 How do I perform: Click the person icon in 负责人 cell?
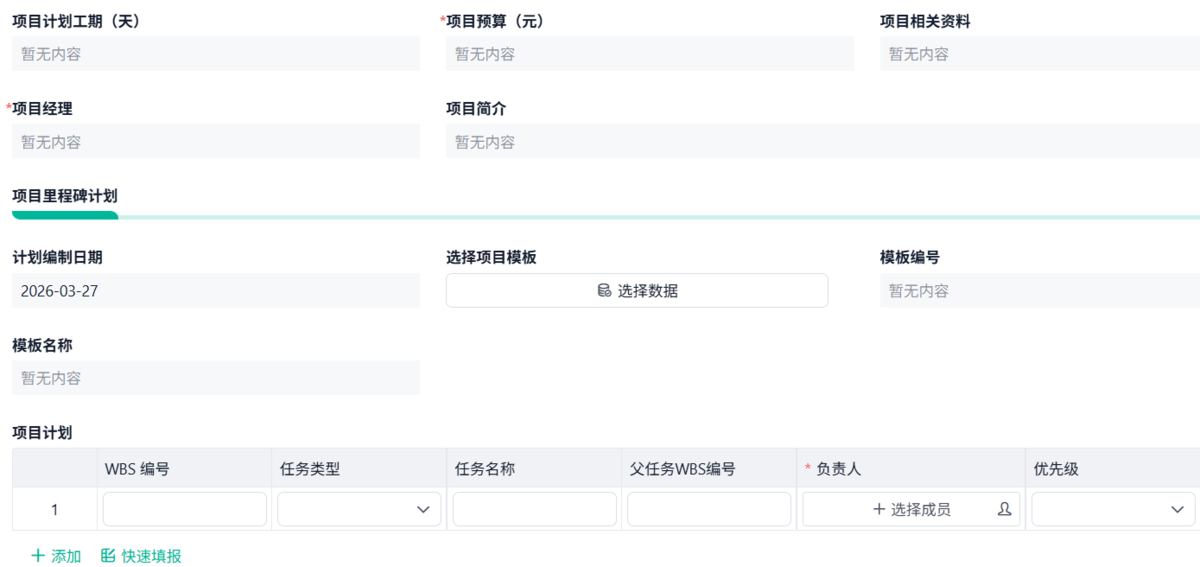click(1004, 509)
